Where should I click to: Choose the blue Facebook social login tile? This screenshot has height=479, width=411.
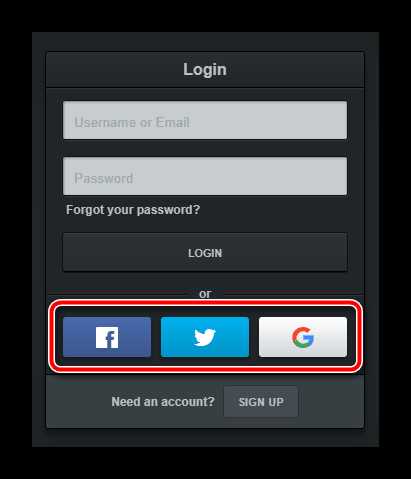pos(107,337)
